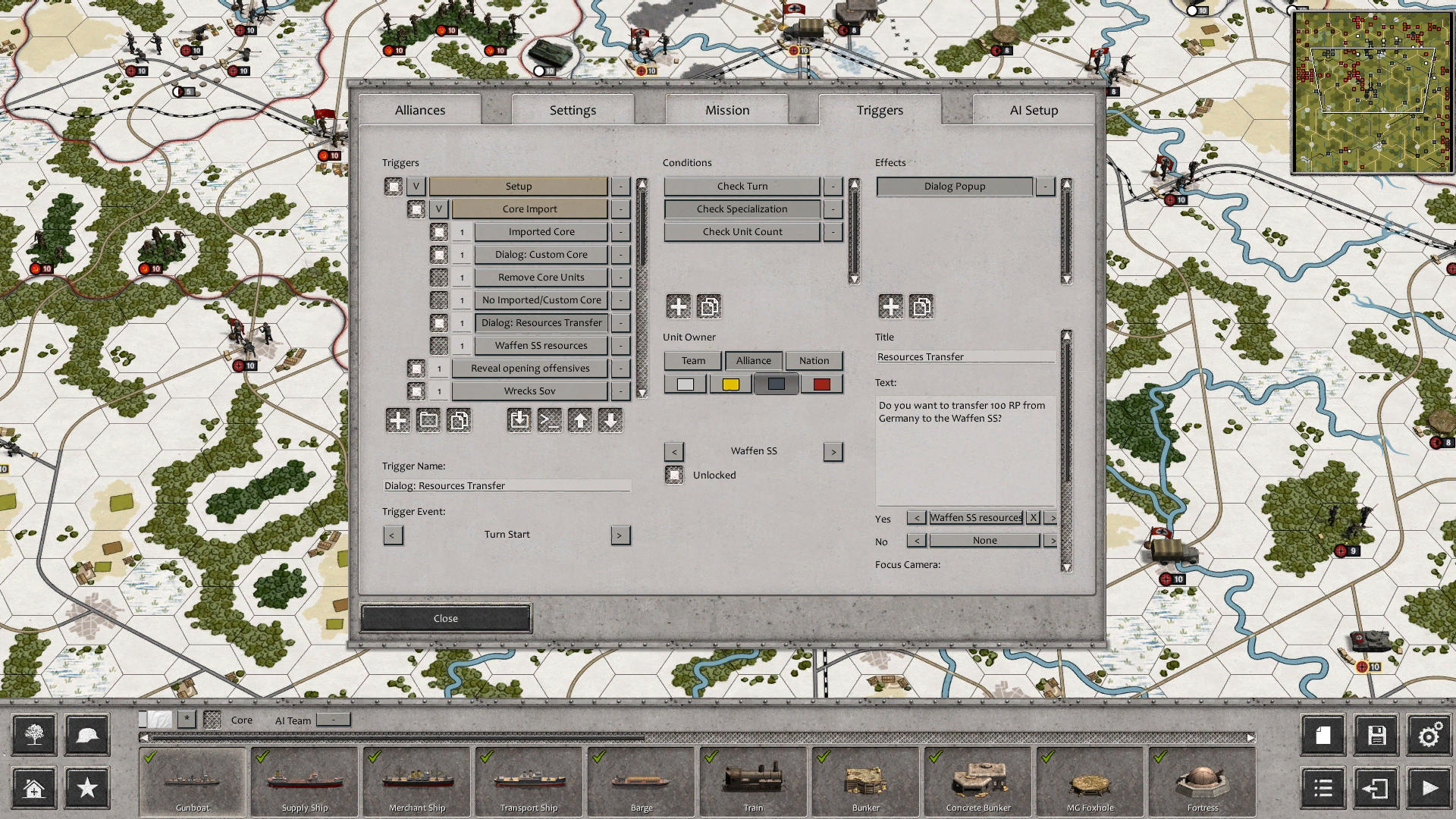Toggle checkbox for Dialog: Resources Transfer trigger
The image size is (1456, 819).
[439, 322]
